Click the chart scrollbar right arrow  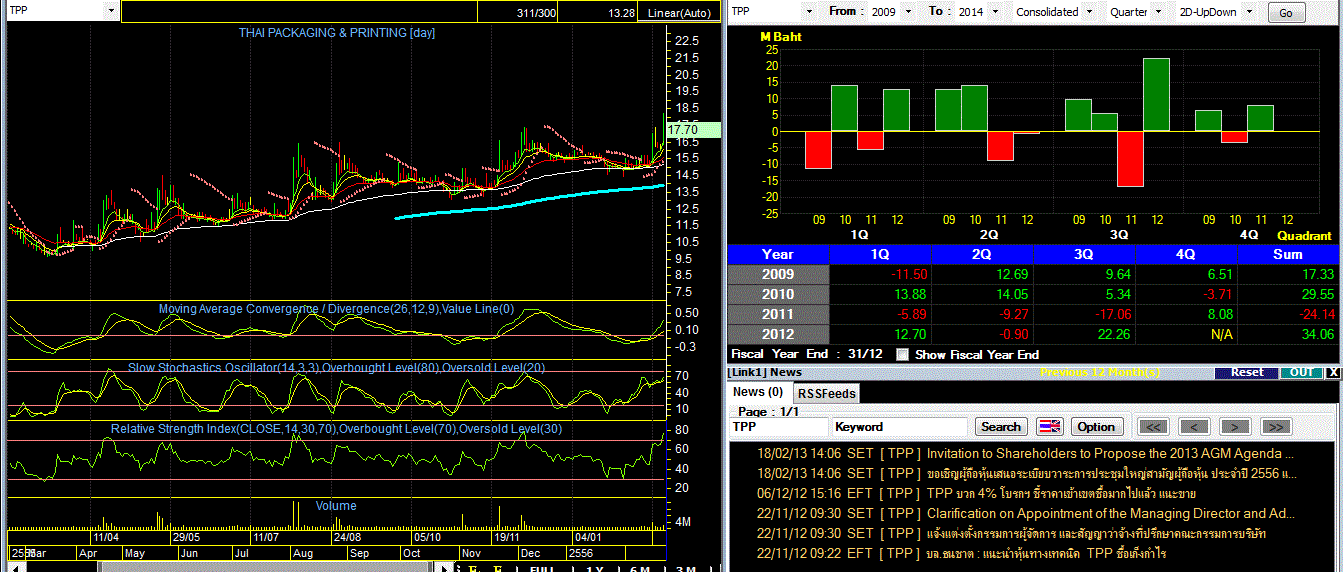click(446, 567)
